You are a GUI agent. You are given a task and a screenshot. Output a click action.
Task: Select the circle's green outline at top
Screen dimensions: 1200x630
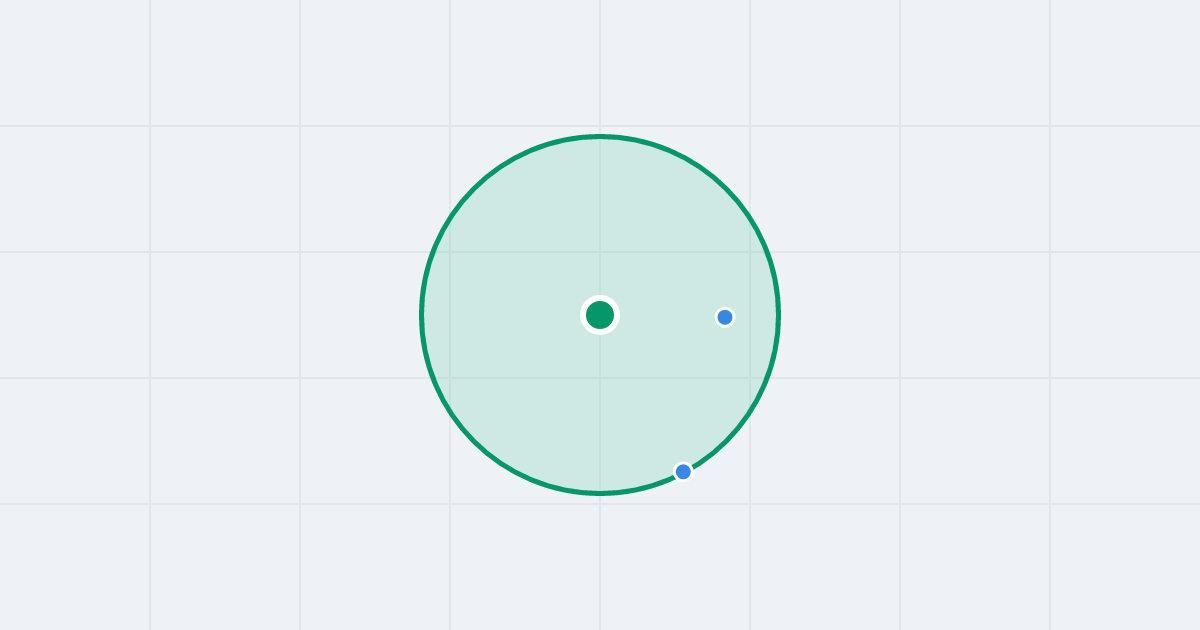pos(600,136)
